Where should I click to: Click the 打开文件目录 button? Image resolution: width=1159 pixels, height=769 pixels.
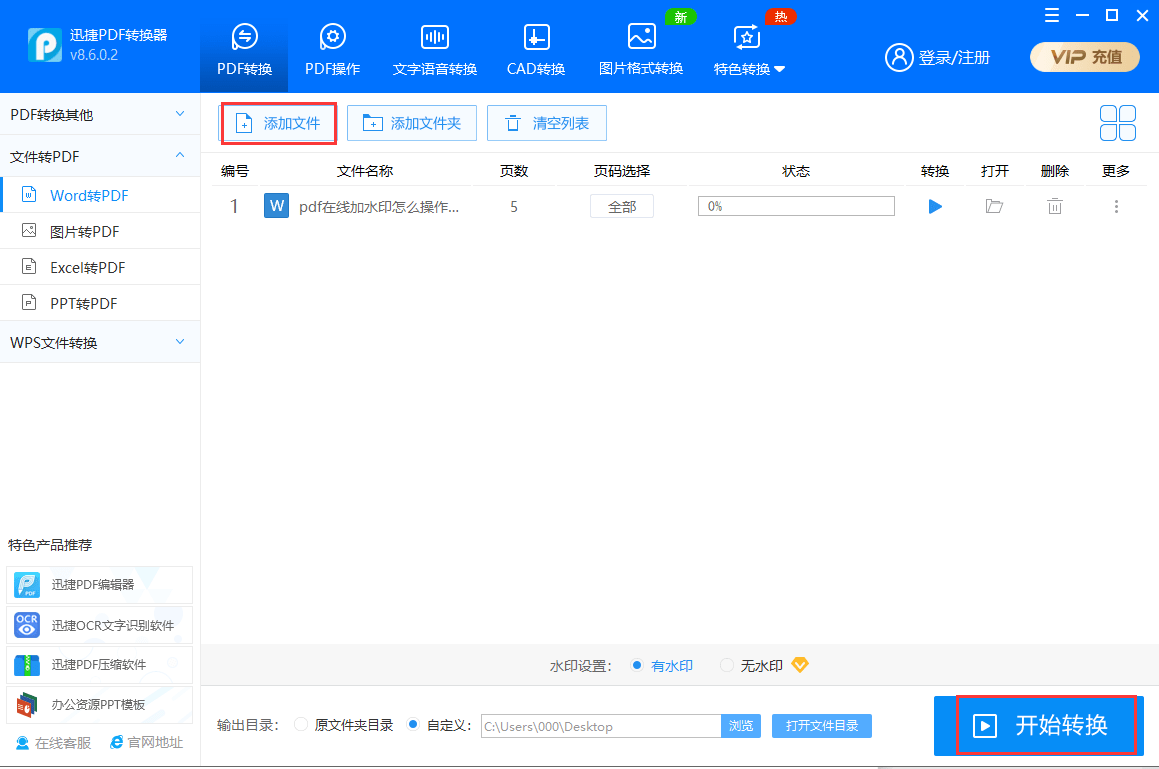(822, 726)
